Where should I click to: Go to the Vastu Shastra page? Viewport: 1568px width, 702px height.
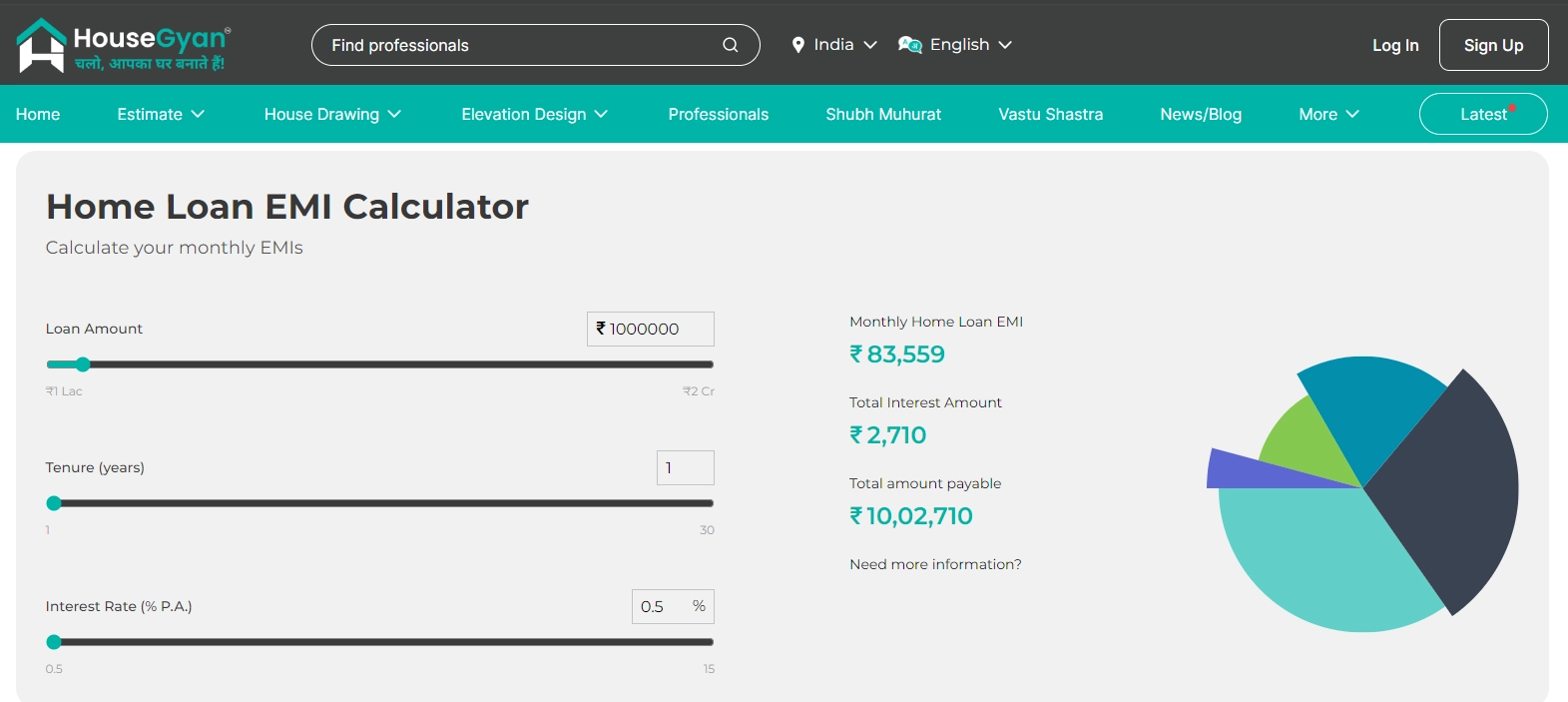point(1050,114)
